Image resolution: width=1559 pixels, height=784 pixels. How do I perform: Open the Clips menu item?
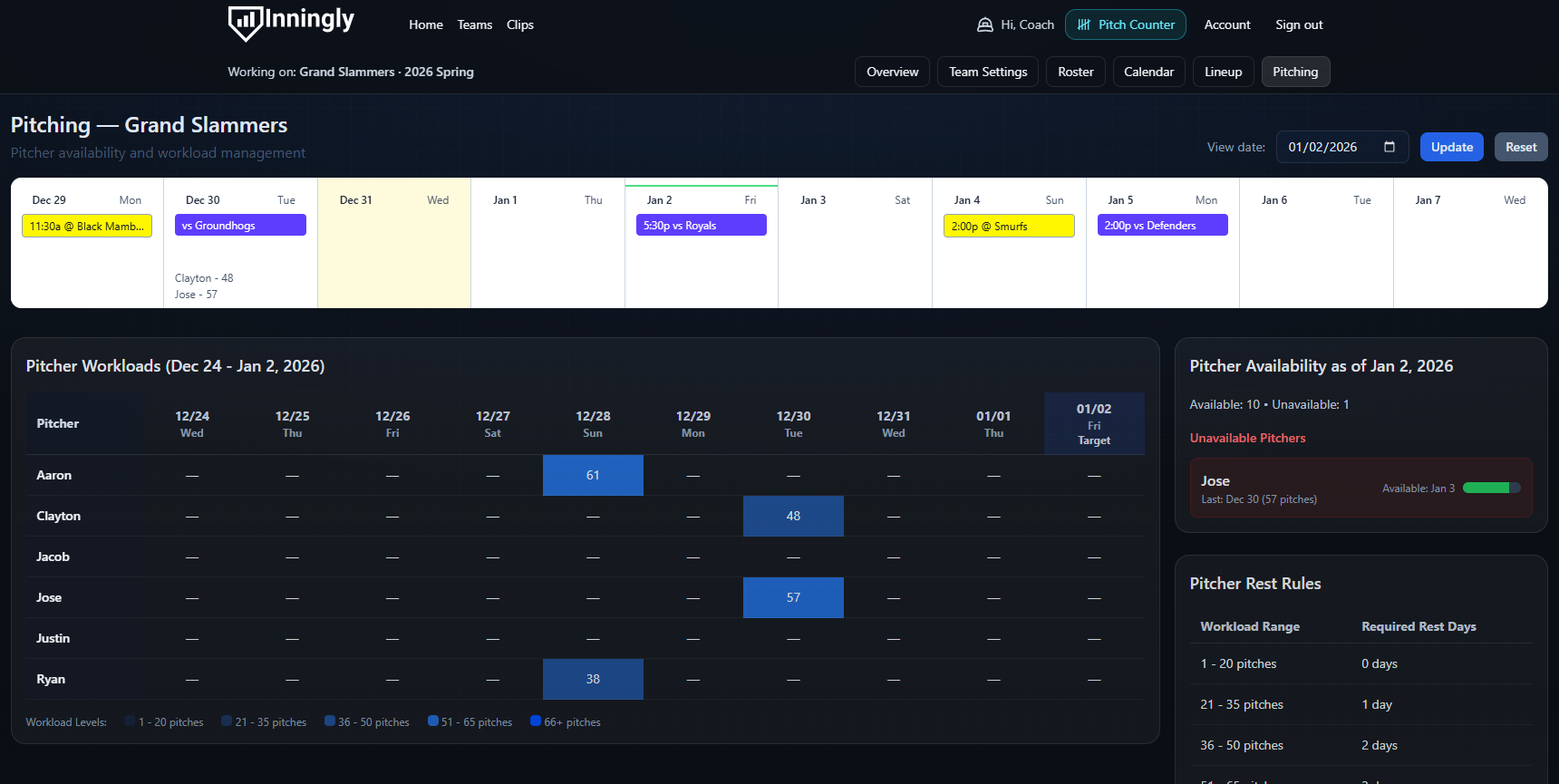(x=519, y=25)
